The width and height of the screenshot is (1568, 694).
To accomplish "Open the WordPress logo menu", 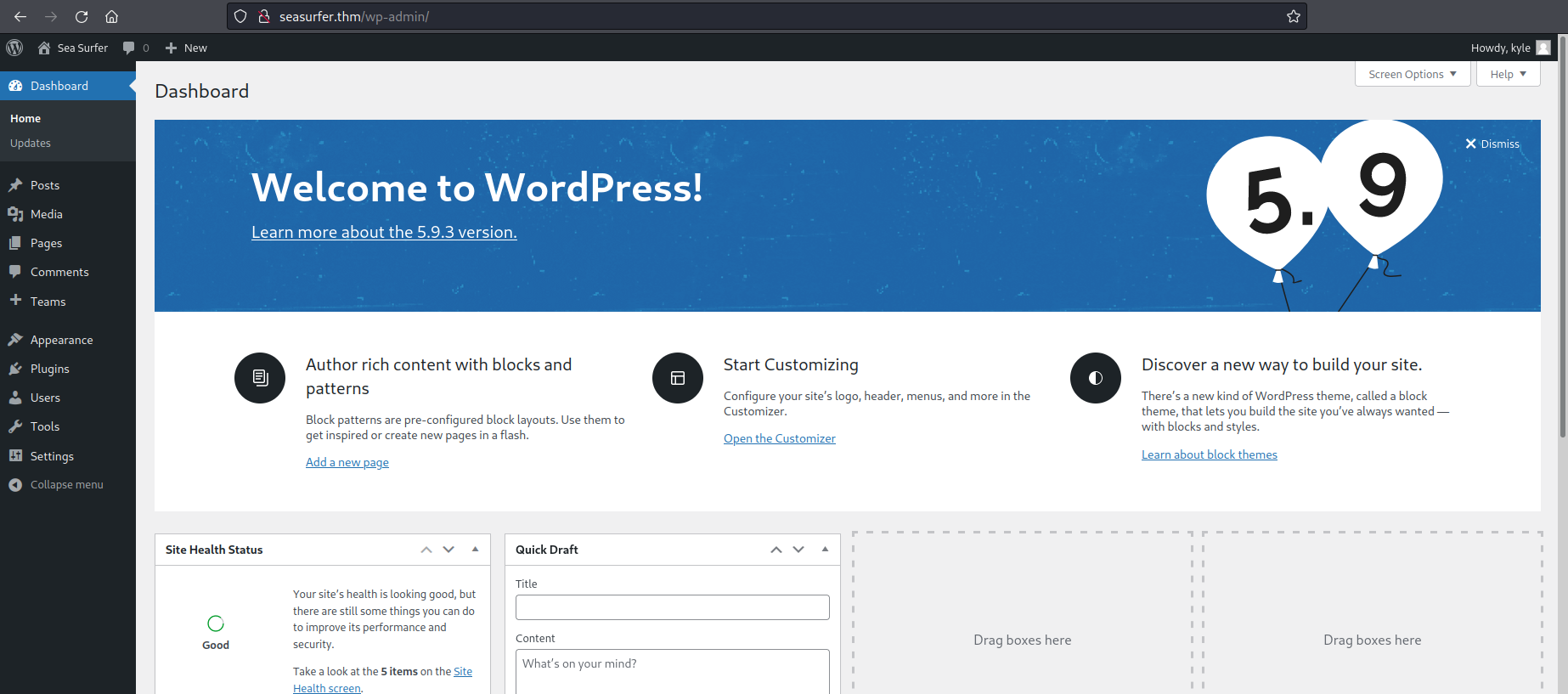I will (14, 48).
